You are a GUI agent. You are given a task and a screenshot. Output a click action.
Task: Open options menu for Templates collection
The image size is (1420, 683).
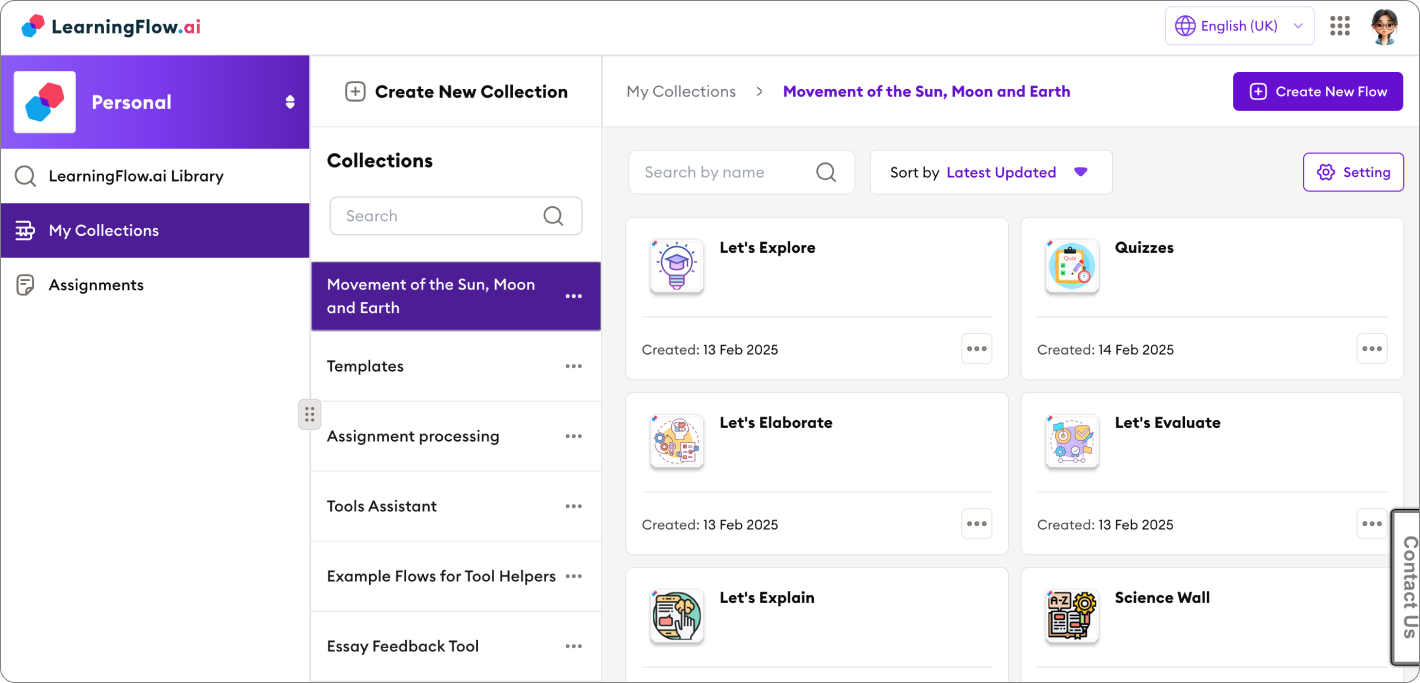[574, 366]
